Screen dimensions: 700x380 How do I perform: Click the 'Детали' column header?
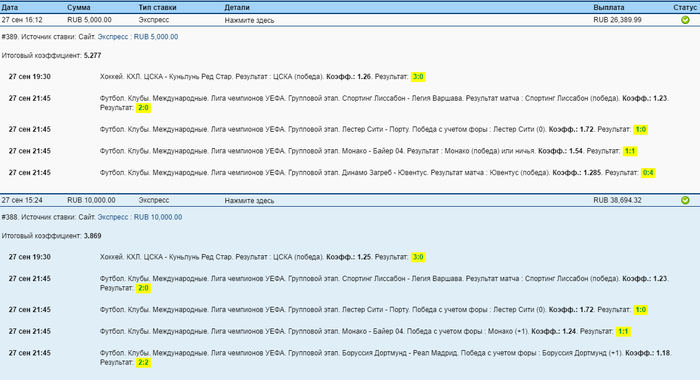(x=237, y=8)
